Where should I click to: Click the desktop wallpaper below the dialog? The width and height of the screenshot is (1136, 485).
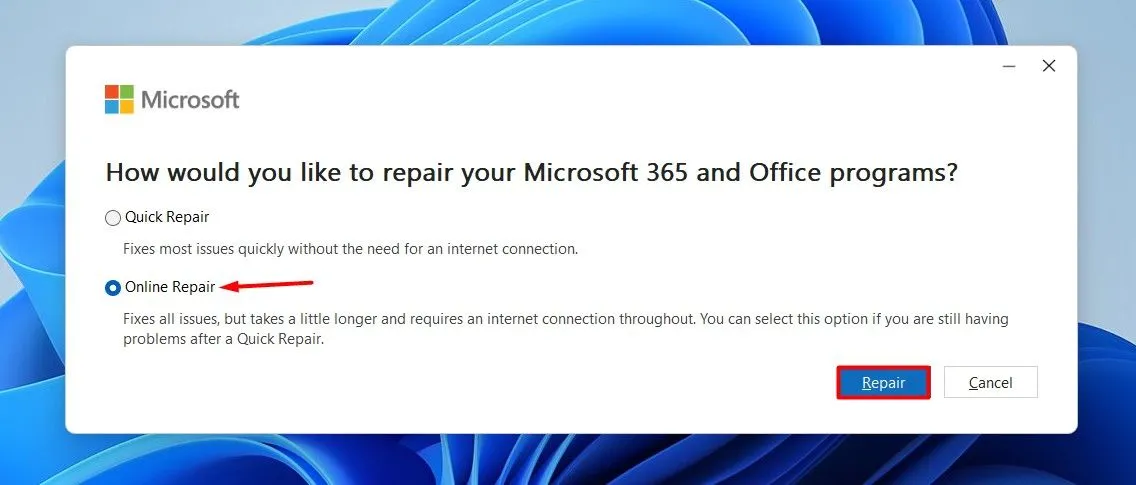[x=570, y=460]
